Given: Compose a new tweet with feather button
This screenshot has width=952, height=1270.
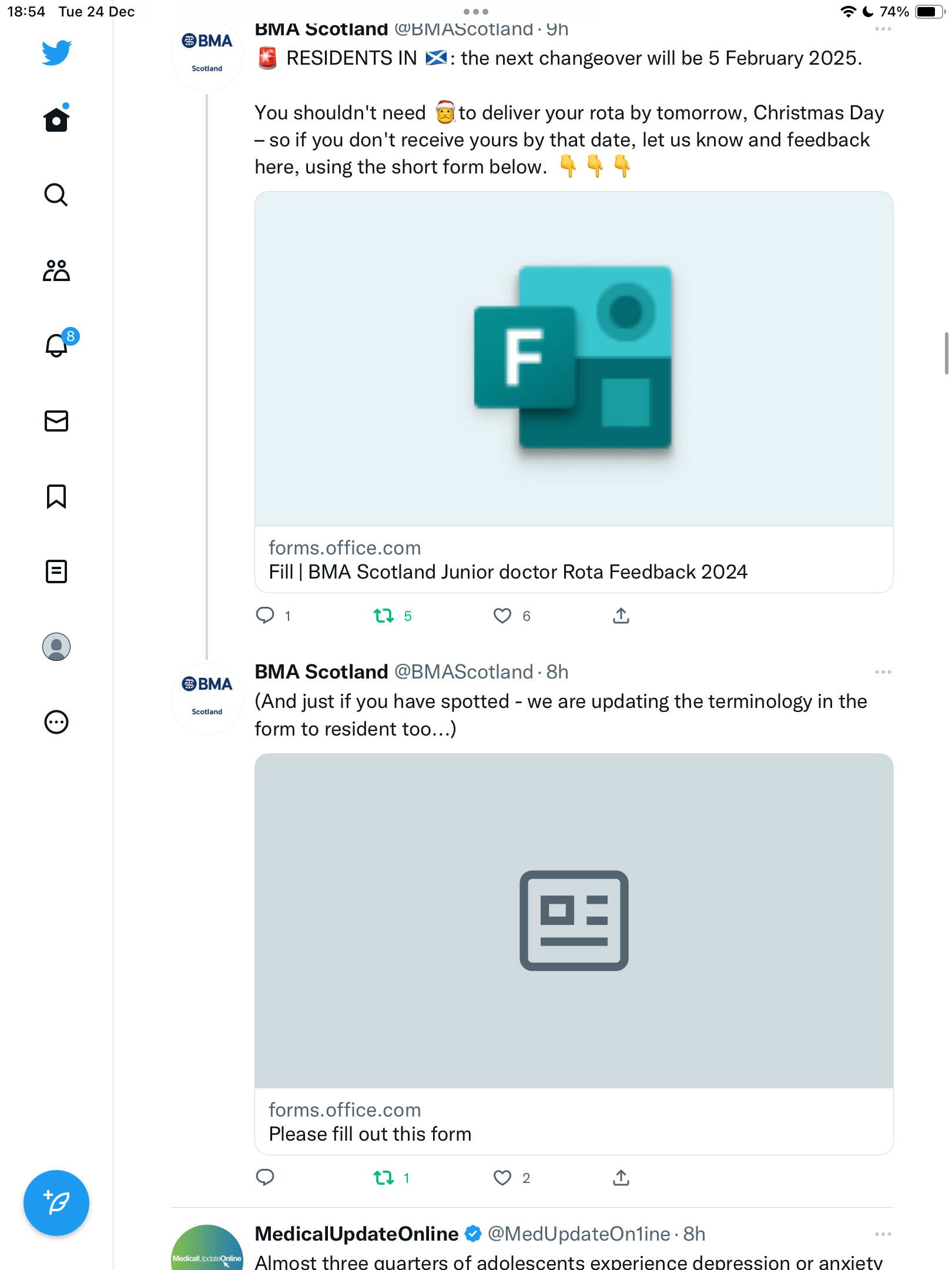Looking at the screenshot, I should click(x=56, y=1203).
